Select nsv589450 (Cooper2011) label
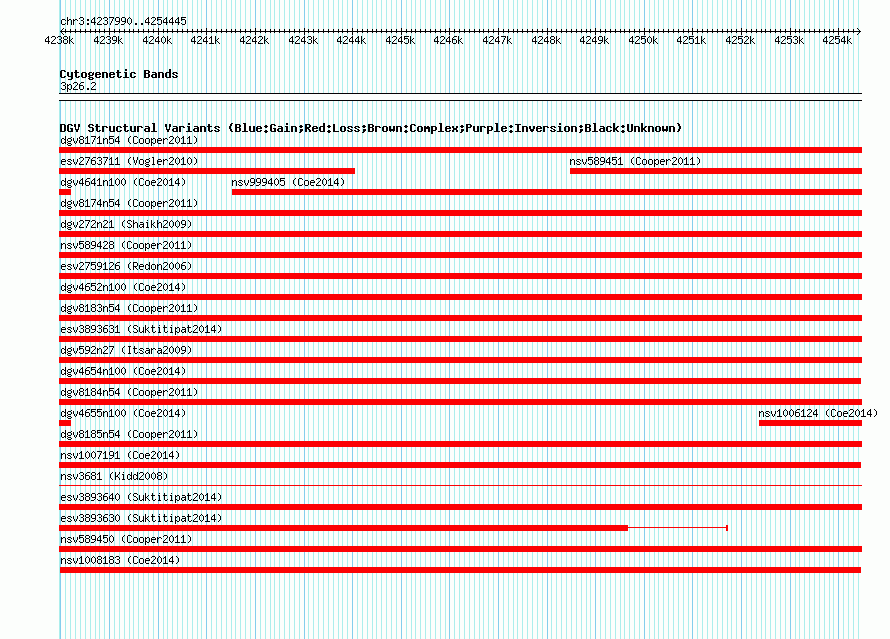 126,540
